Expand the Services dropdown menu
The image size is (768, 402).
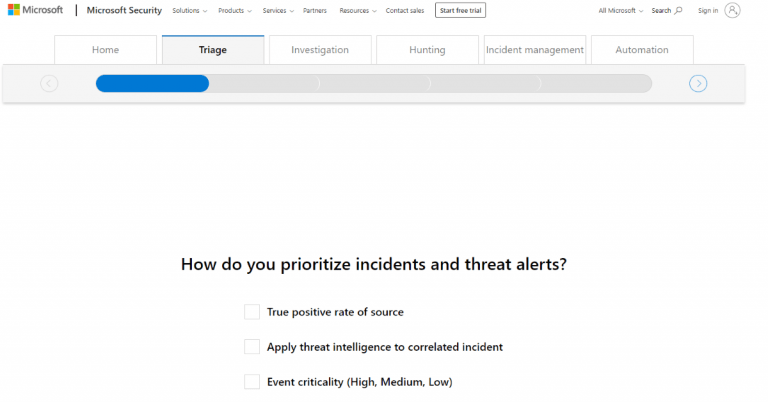click(278, 11)
